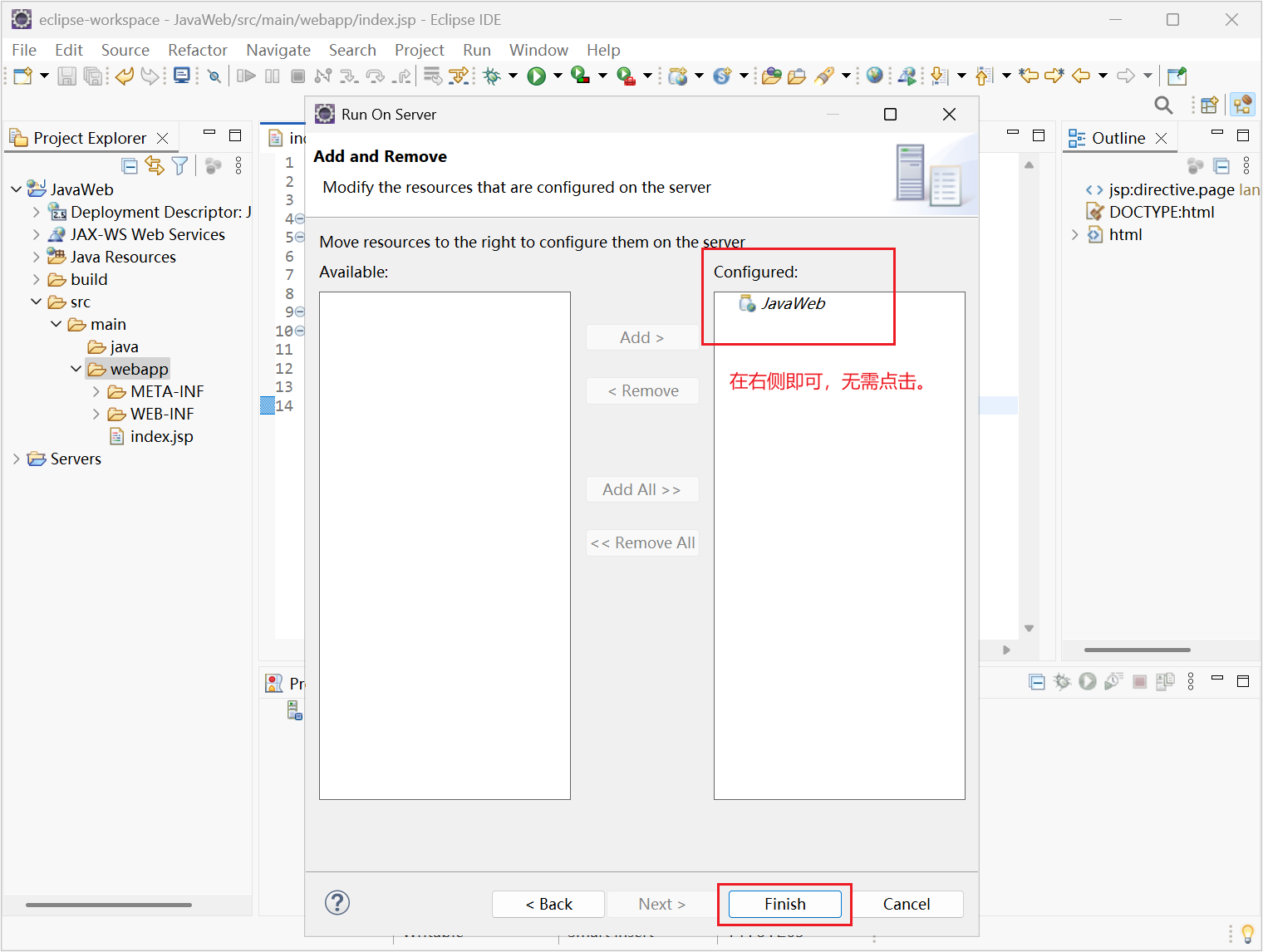Click the Save All toolbar icon
Viewport: 1263px width, 952px height.
pos(93,76)
